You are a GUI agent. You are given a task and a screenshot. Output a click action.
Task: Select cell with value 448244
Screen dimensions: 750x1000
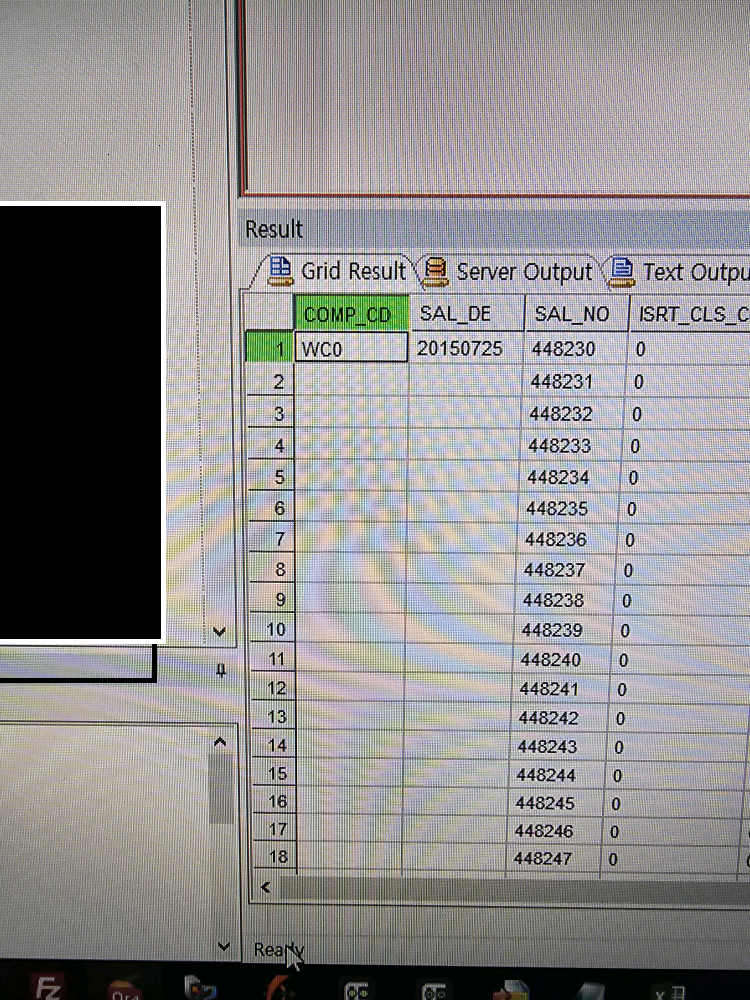click(x=556, y=775)
